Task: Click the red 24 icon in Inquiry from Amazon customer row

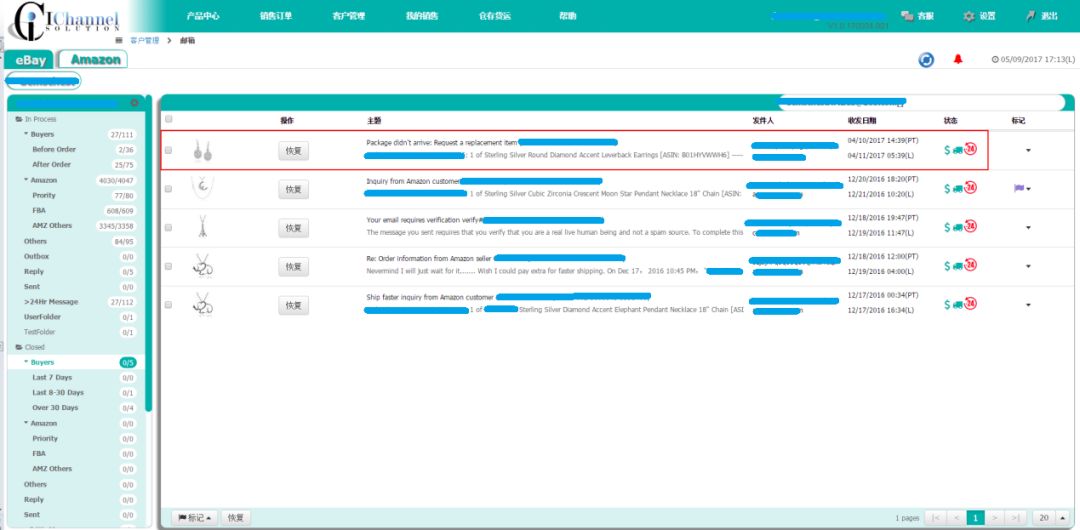Action: 970,187
